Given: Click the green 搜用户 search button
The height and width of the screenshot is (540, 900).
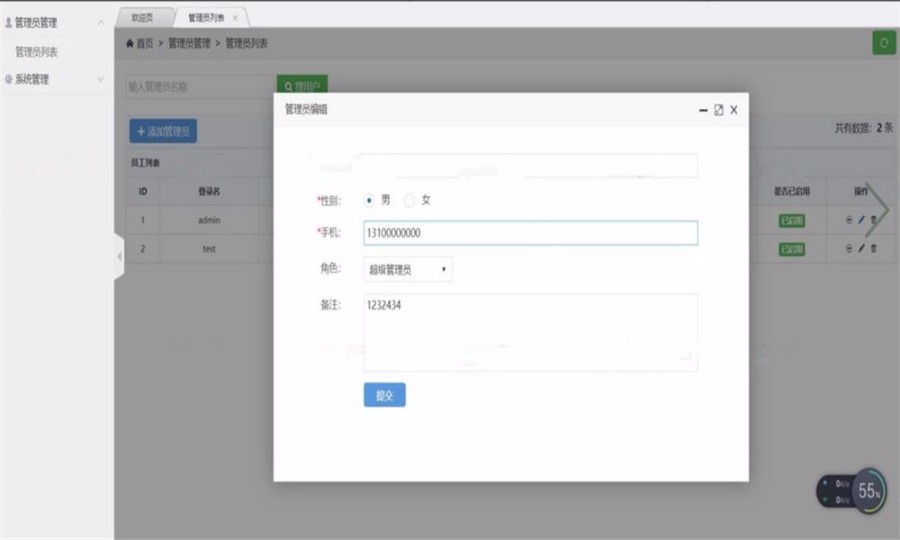Looking at the screenshot, I should coord(302,84).
